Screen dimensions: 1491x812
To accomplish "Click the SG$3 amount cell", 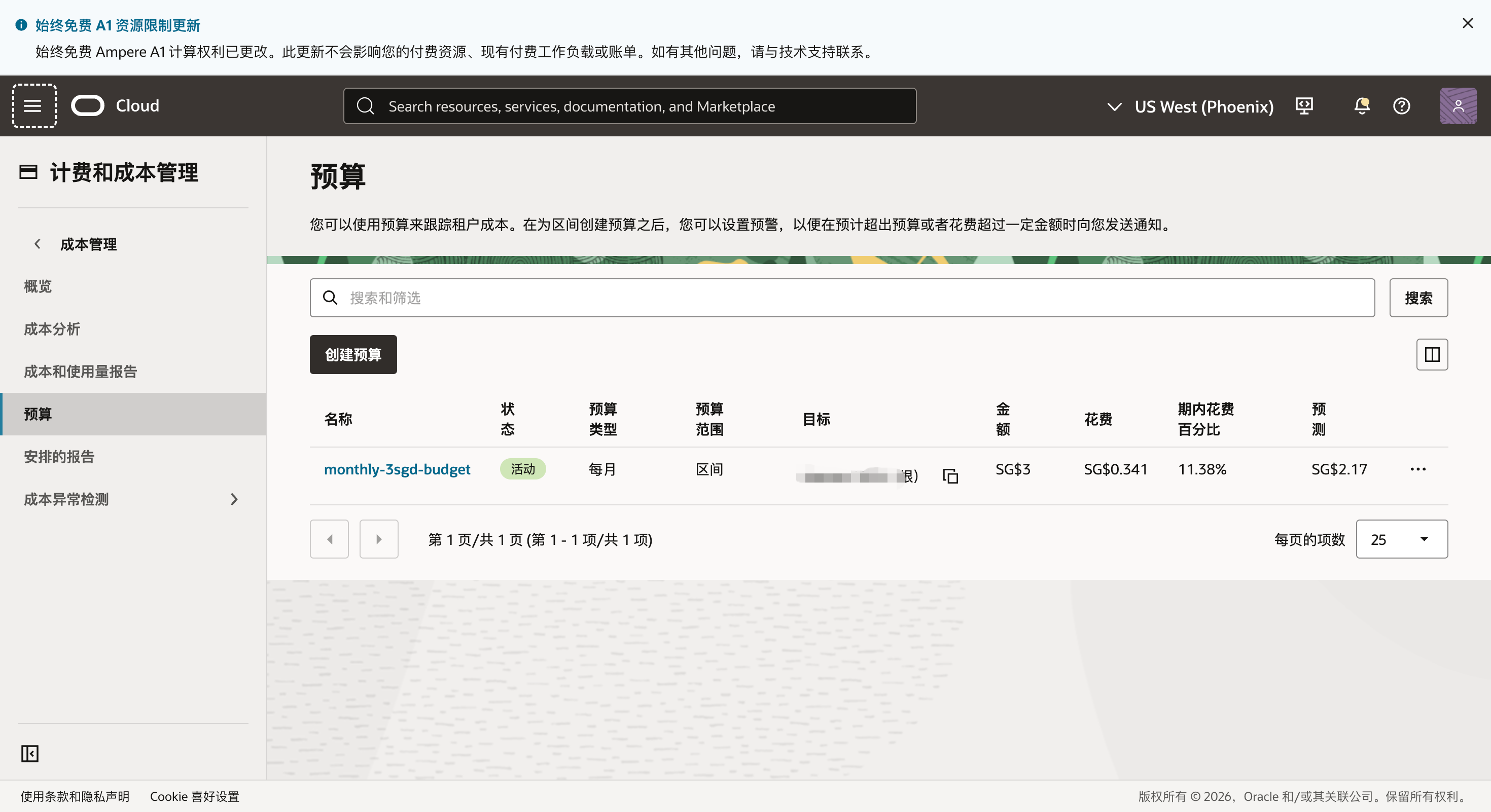I will (x=1013, y=469).
